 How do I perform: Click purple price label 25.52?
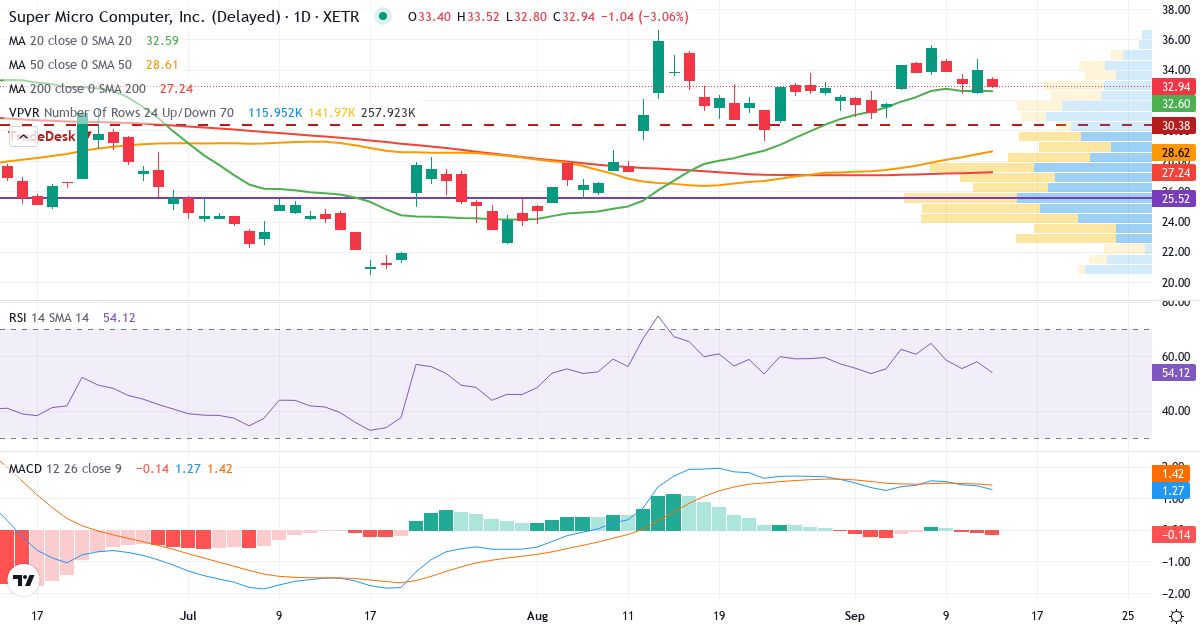coord(1173,198)
